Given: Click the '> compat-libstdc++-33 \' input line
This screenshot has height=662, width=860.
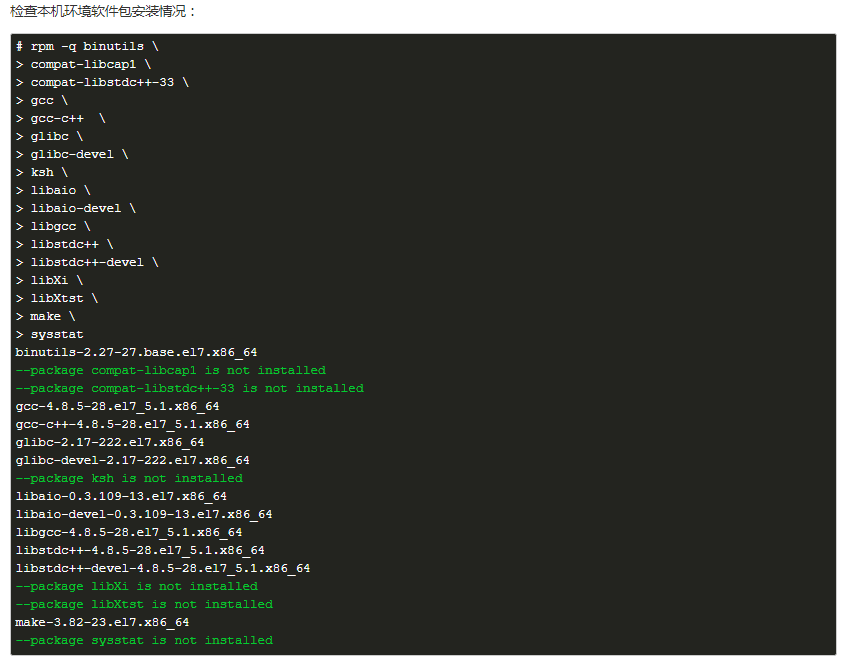Looking at the screenshot, I should click(102, 83).
